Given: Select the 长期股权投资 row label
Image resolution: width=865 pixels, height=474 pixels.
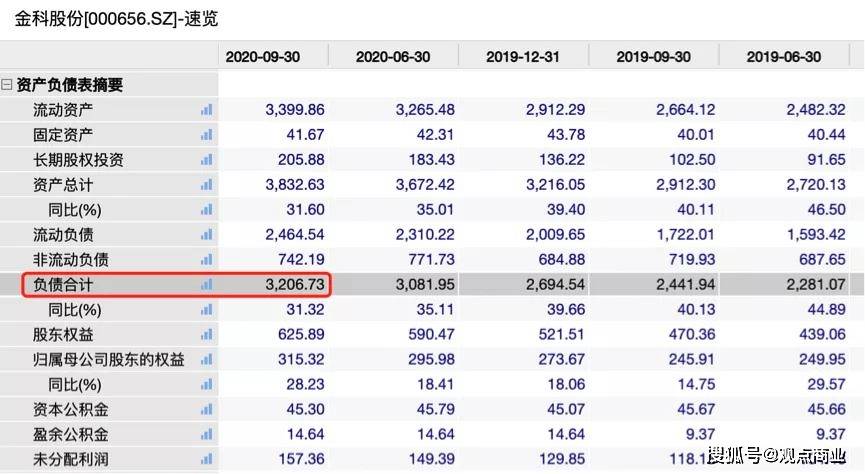Looking at the screenshot, I should pyautogui.click(x=78, y=160).
